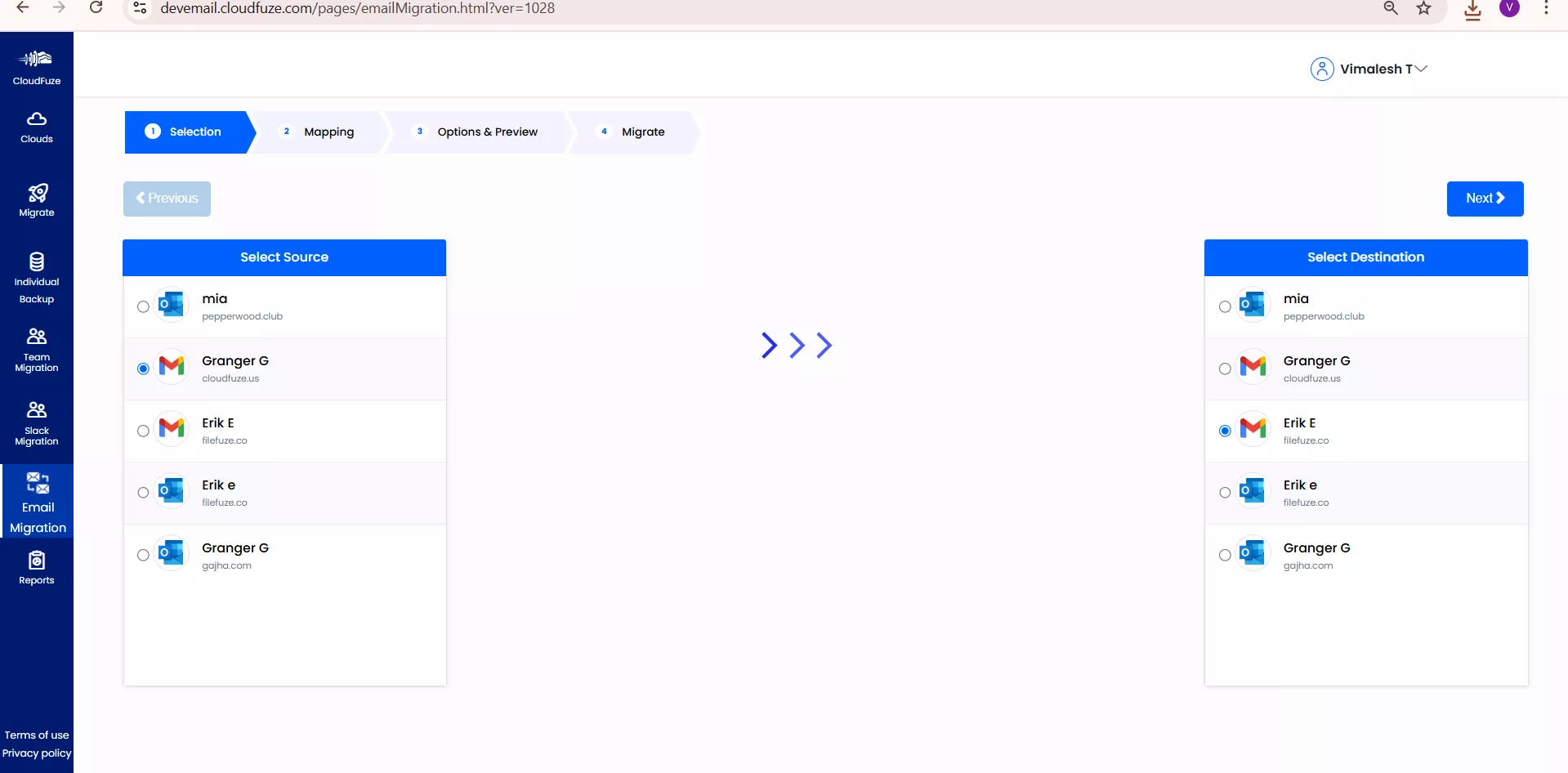This screenshot has height=773, width=1568.
Task: Reload the page in browser
Action: click(x=96, y=8)
